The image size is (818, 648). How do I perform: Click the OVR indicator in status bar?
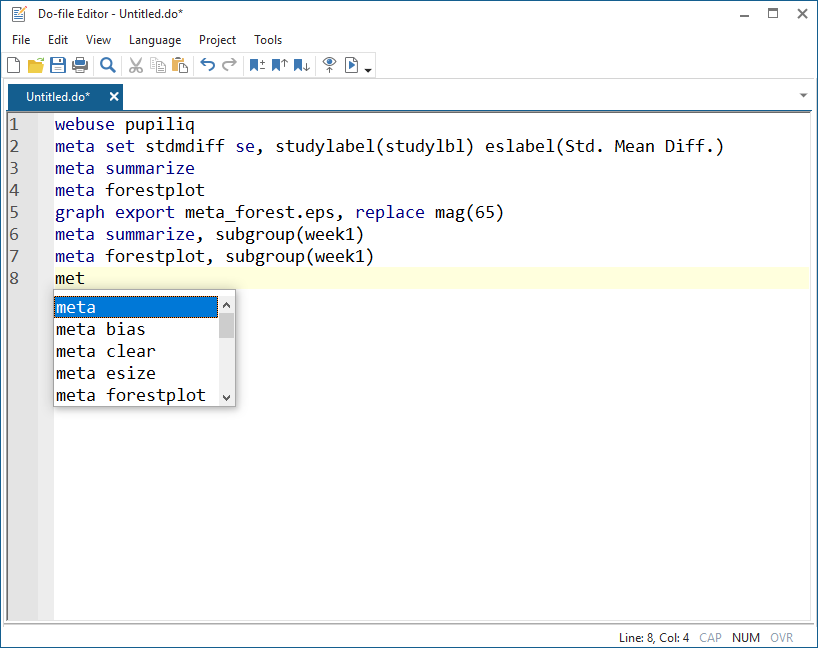click(x=781, y=638)
